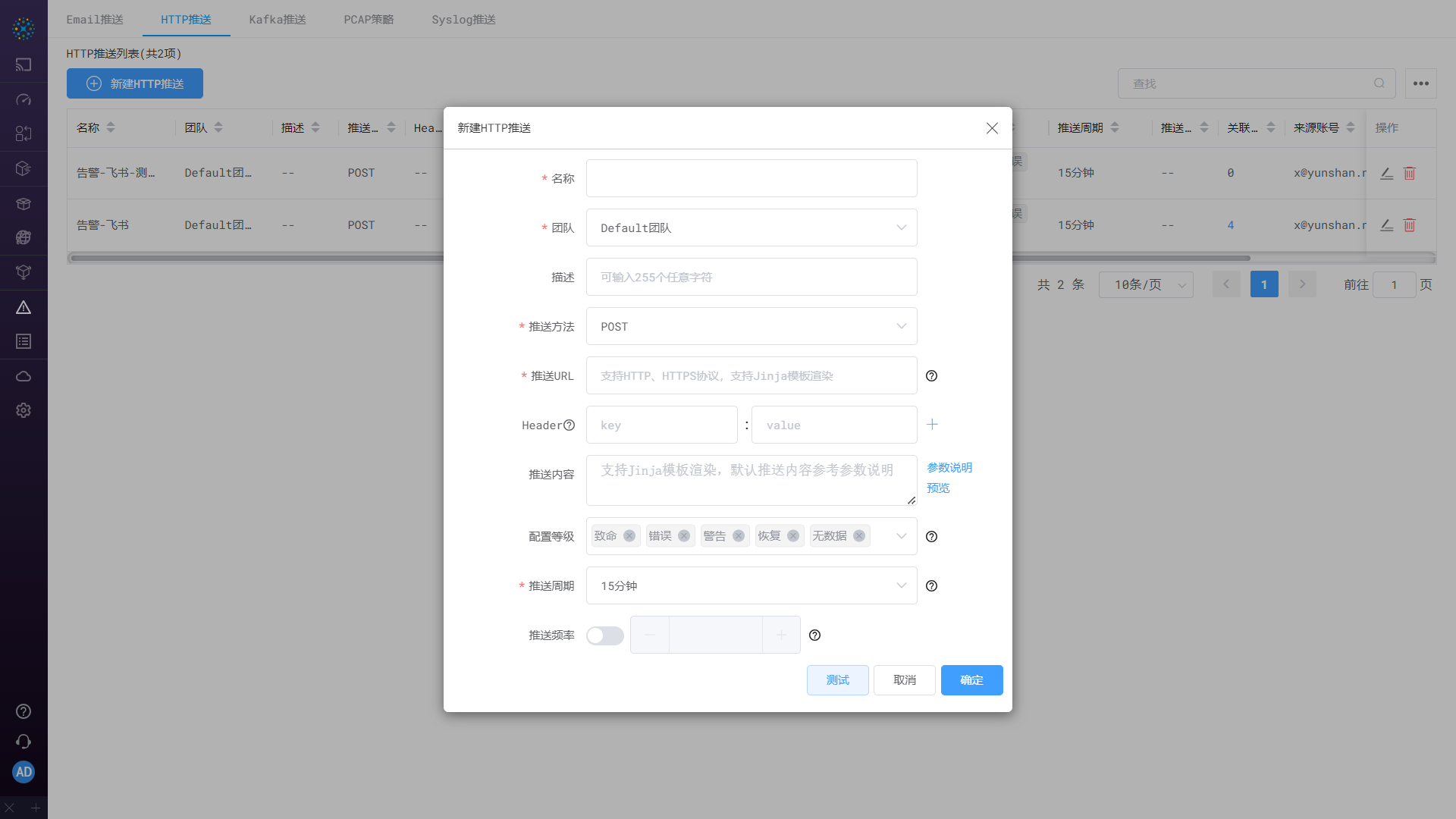Delete the 告警-飞书 row via trash icon

click(x=1409, y=225)
